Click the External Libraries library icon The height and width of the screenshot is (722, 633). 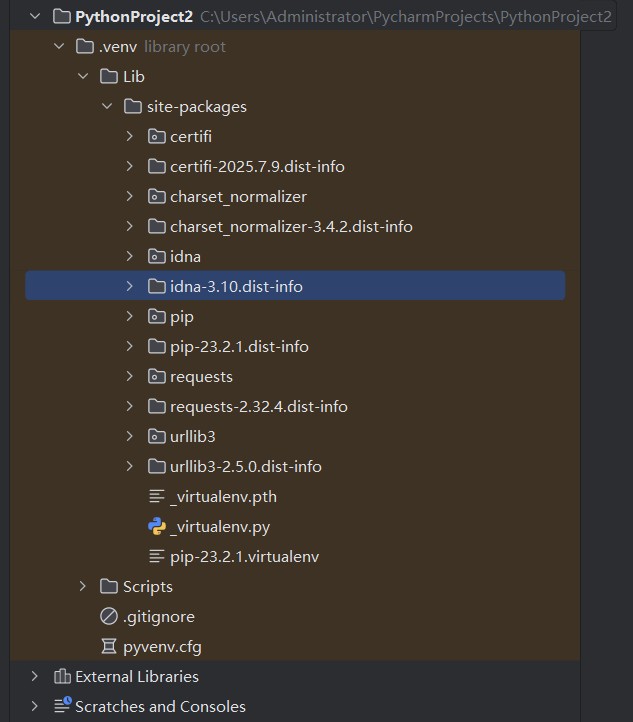pyautogui.click(x=62, y=676)
